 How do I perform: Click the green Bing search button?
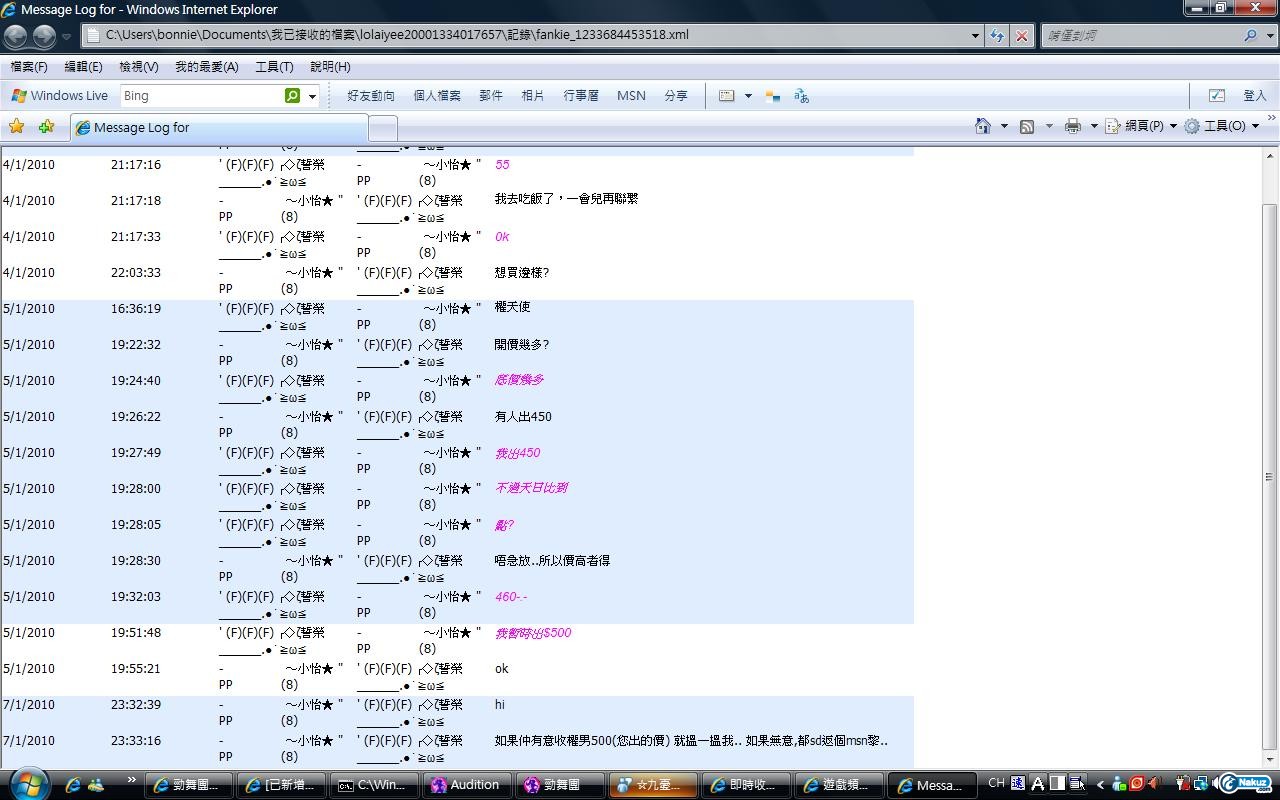[x=292, y=96]
